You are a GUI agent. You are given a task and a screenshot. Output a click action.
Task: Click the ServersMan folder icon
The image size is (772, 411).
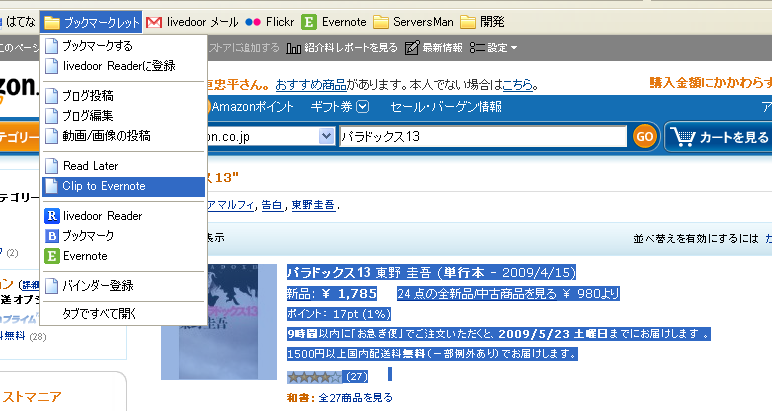pos(381,22)
